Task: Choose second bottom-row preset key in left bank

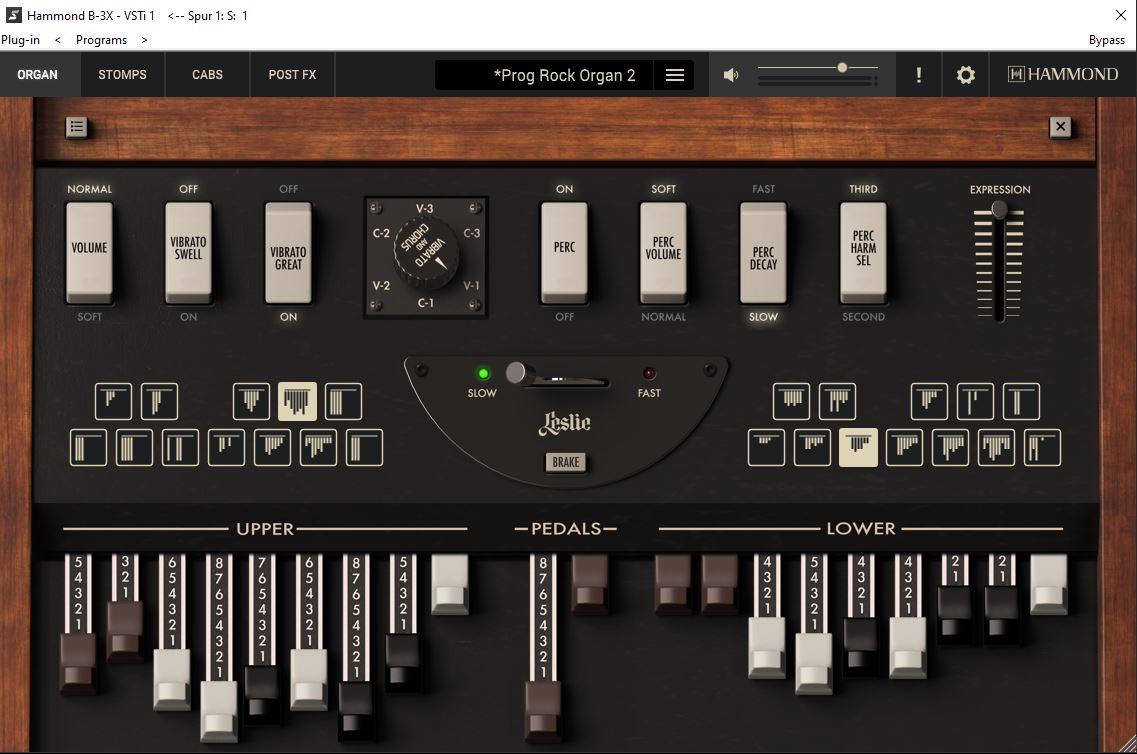Action: click(x=135, y=447)
